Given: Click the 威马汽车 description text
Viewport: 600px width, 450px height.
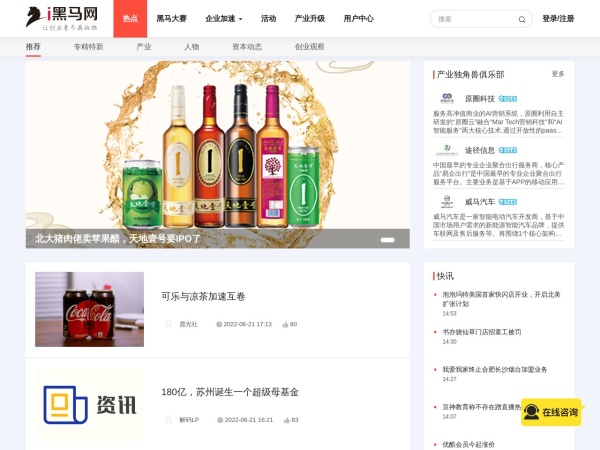Looking at the screenshot, I should (499, 225).
